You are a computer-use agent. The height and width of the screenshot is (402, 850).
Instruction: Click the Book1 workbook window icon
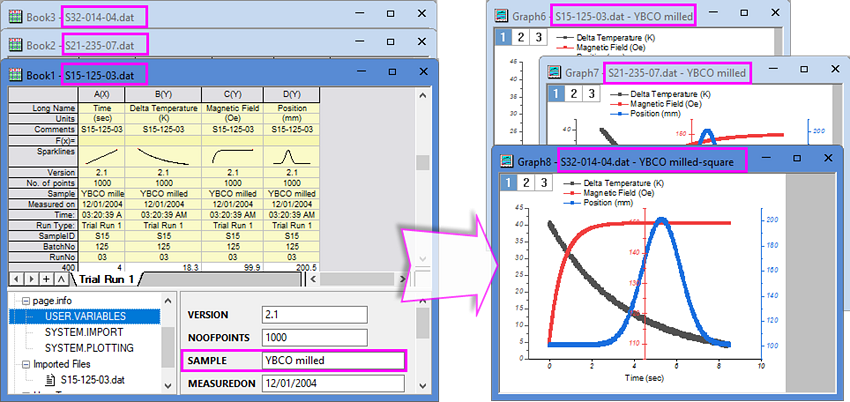click(15, 74)
